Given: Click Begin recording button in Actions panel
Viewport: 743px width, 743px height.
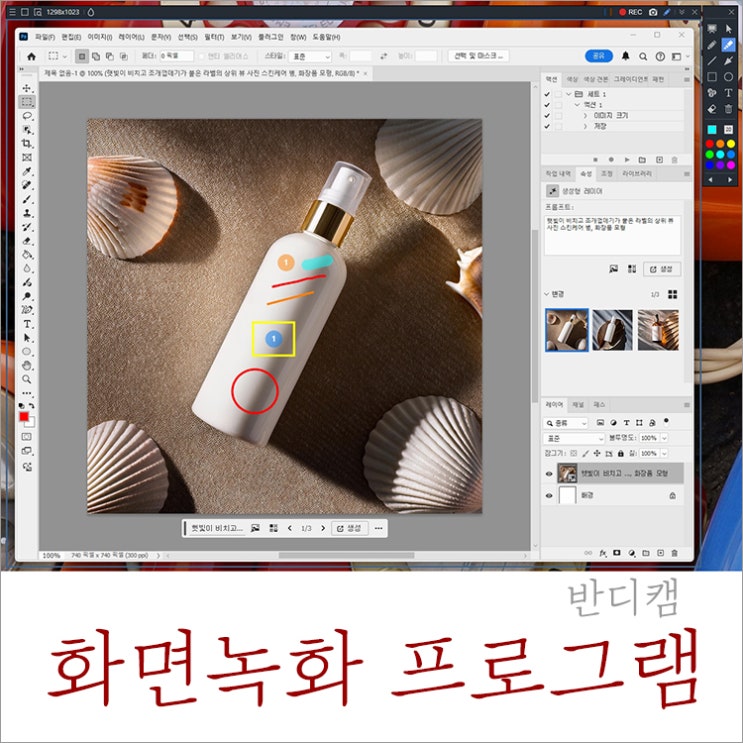Looking at the screenshot, I should 611,160.
